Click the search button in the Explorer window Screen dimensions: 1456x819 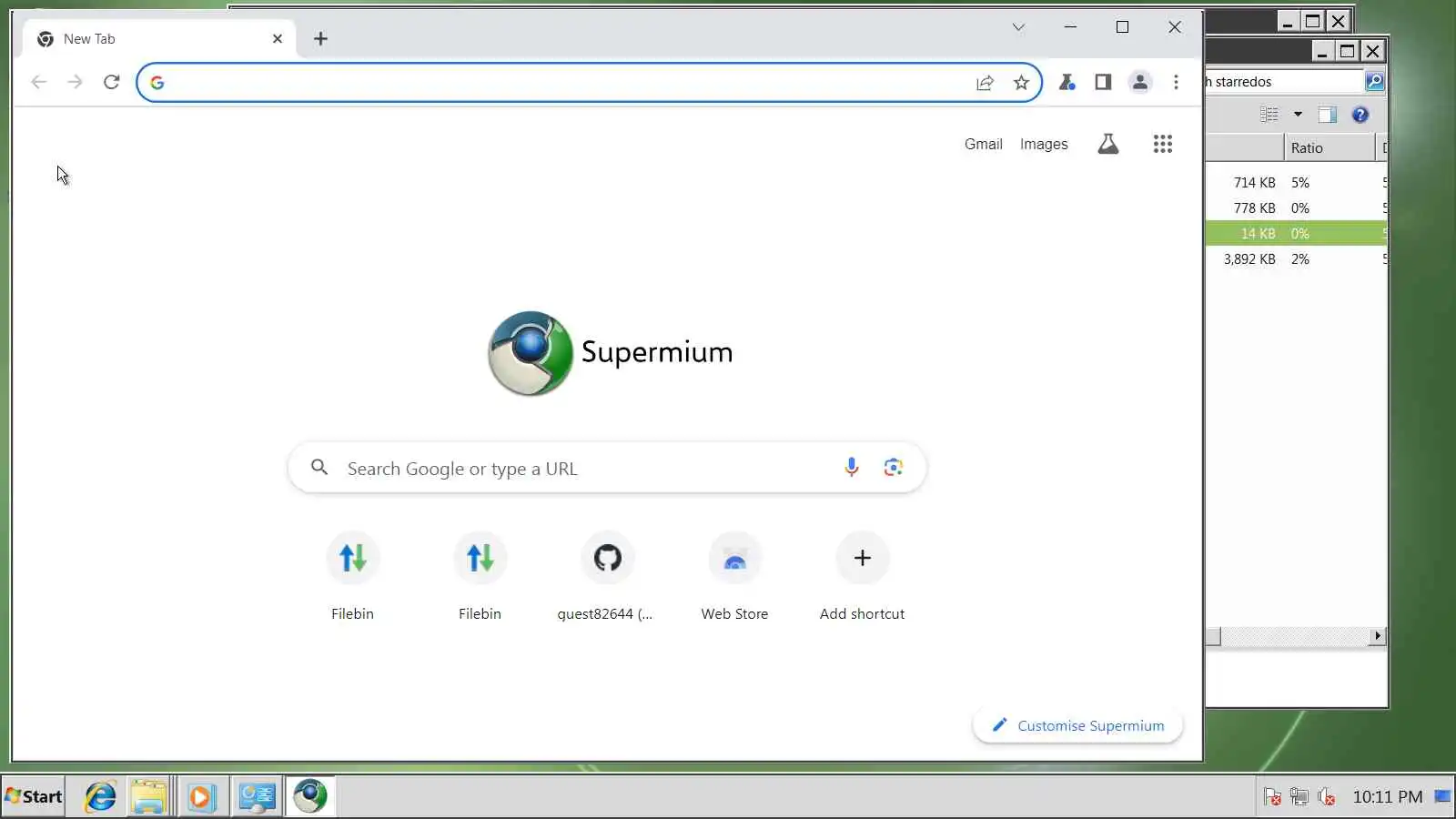(1374, 82)
